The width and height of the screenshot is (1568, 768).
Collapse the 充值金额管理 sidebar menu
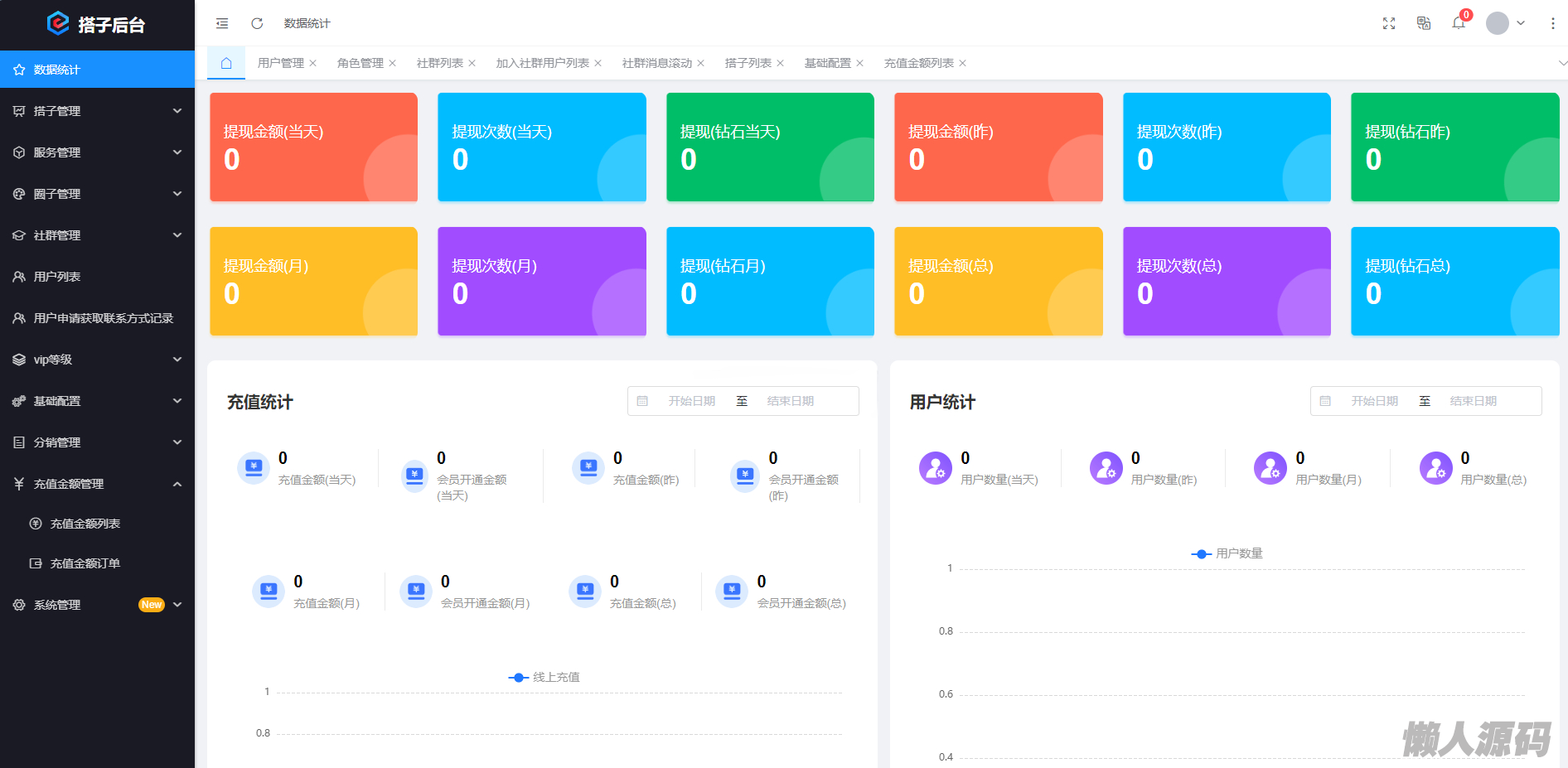tap(97, 484)
